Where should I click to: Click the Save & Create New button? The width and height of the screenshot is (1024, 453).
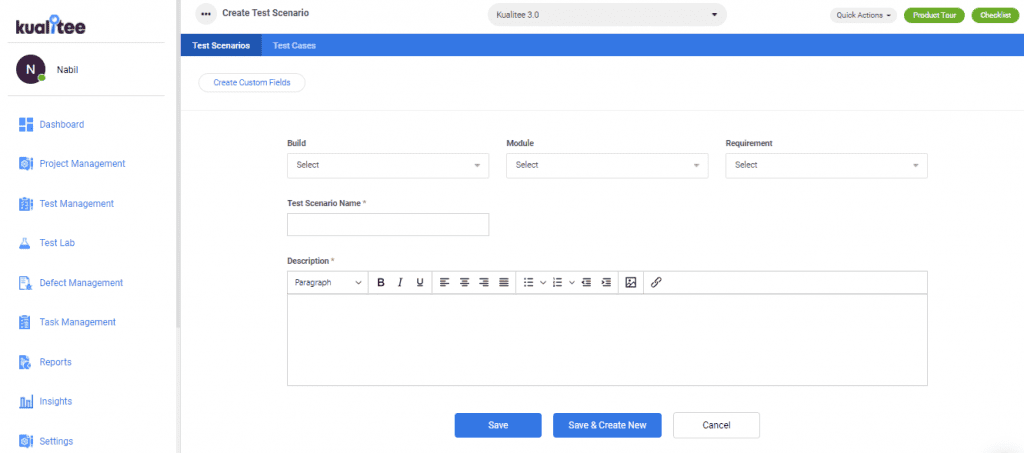click(x=607, y=425)
